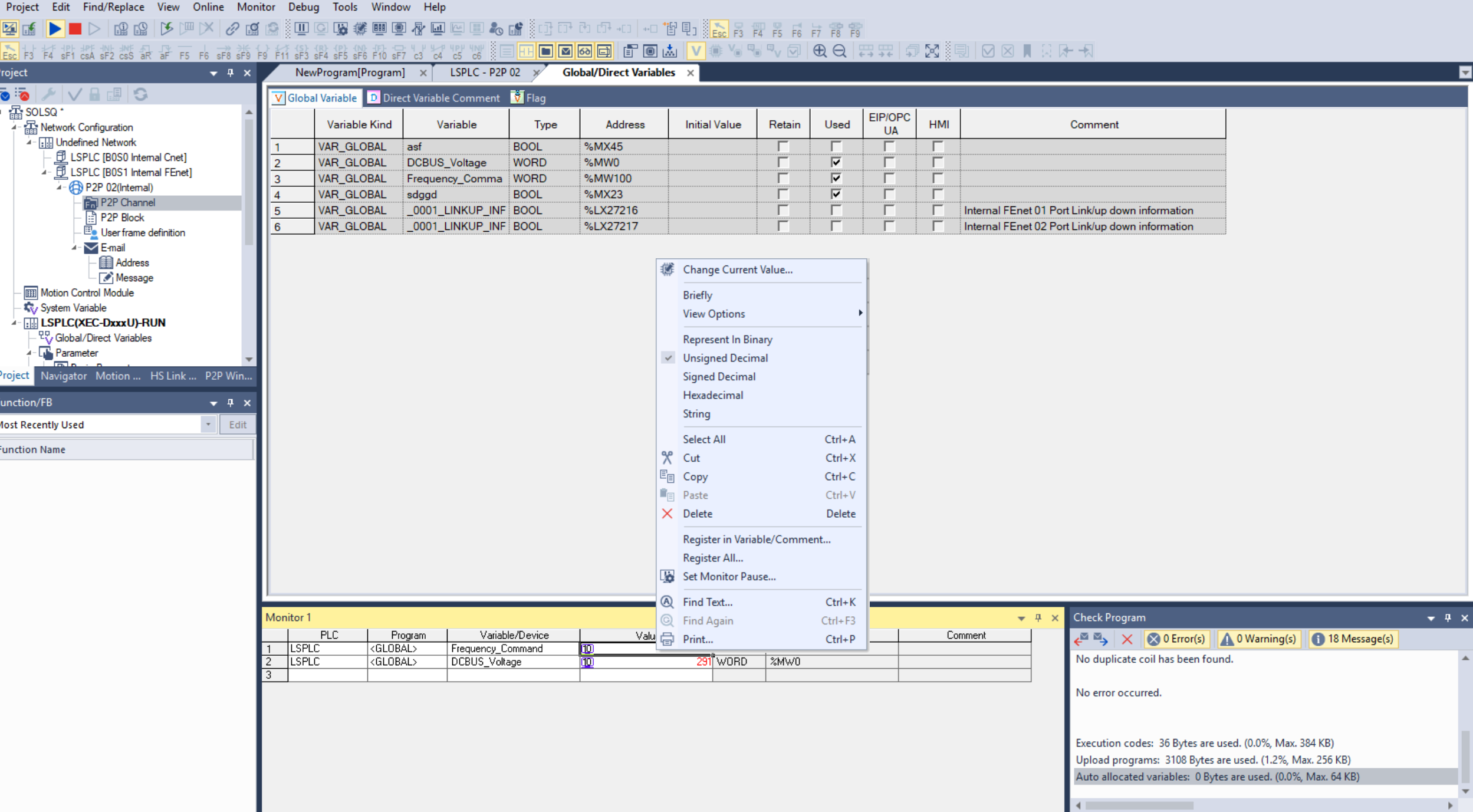
Task: Select the Zoom Out magnifier toolbar icon
Action: pyautogui.click(x=840, y=51)
